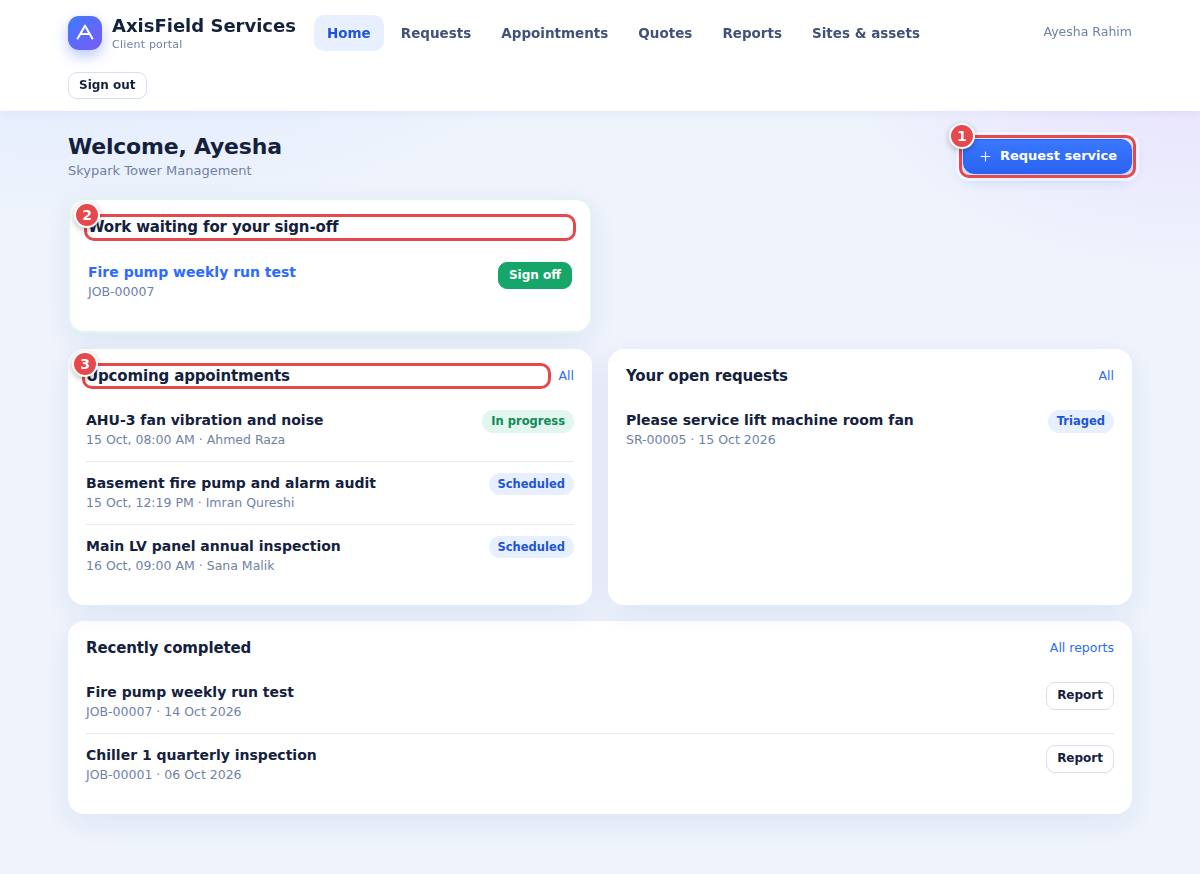This screenshot has height=874, width=1200.
Task: Open Main LV panel annual inspection
Action: pyautogui.click(x=213, y=546)
